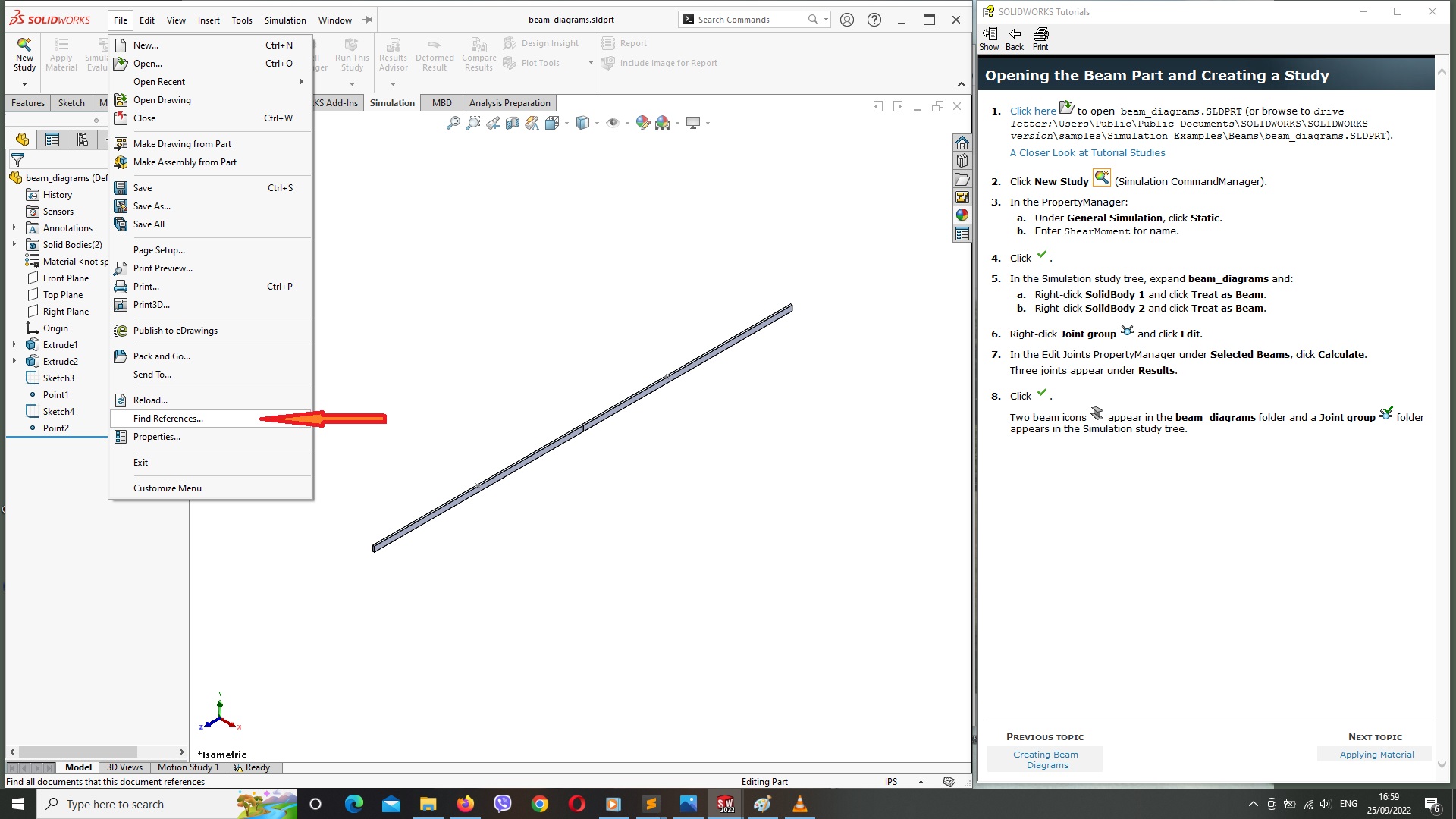Choose Customize Menu in File menu

coord(211,488)
